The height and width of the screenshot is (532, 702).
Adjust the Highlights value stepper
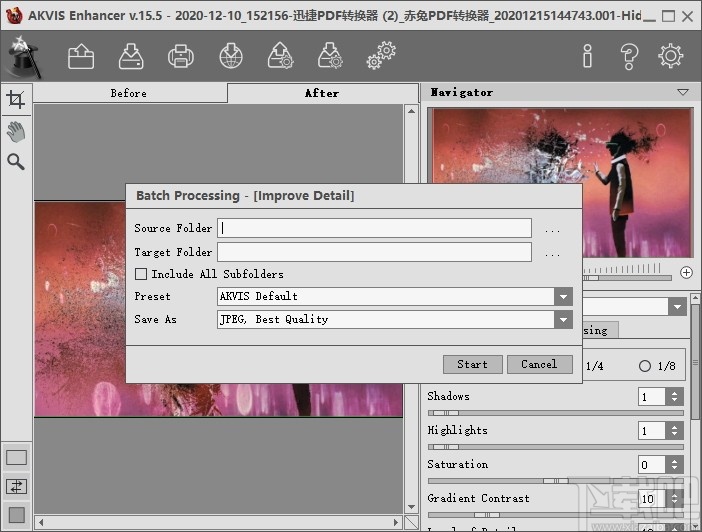(x=674, y=430)
